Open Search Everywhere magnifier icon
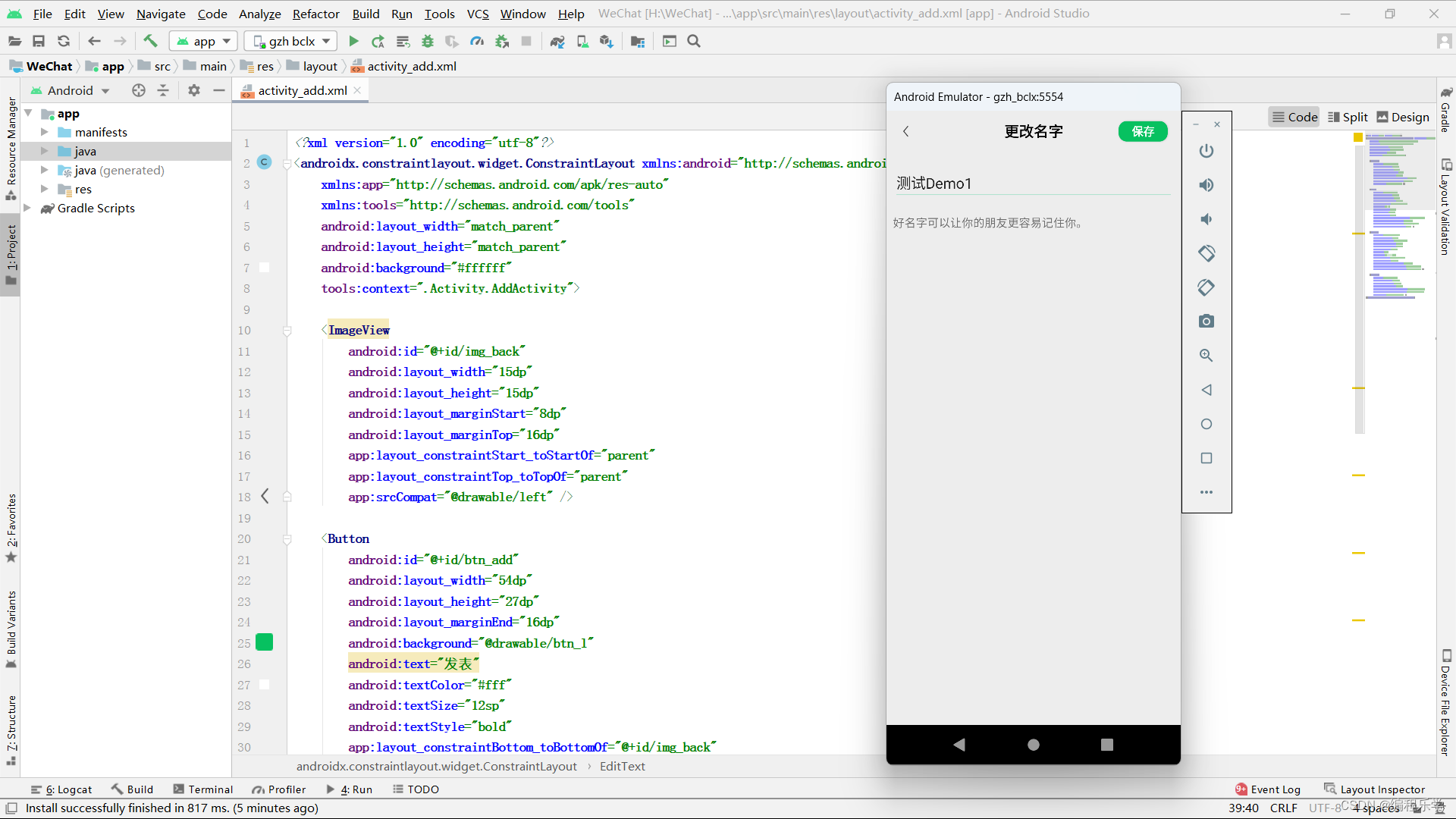The width and height of the screenshot is (1456, 819). click(x=694, y=41)
